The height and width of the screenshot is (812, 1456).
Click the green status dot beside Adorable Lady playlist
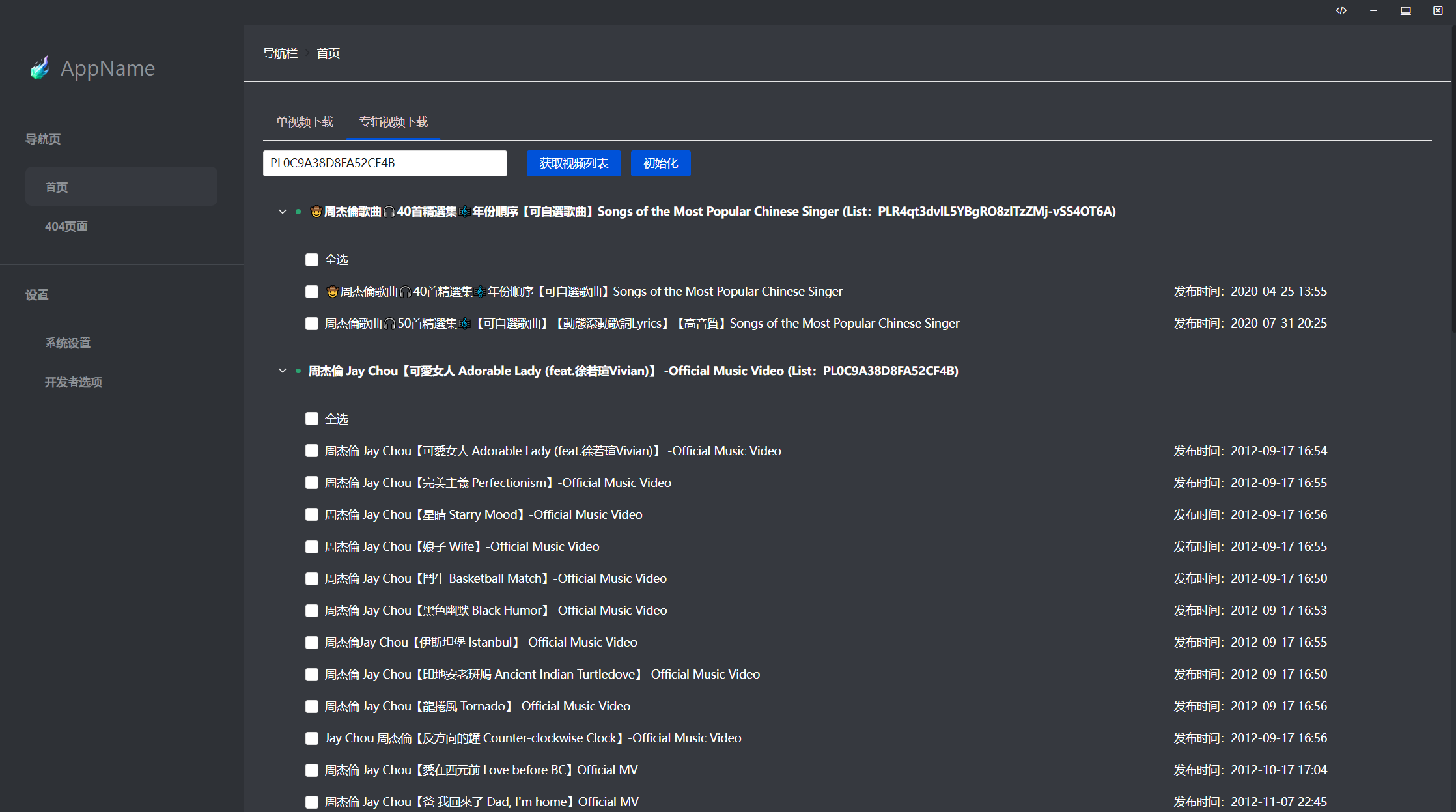point(298,371)
